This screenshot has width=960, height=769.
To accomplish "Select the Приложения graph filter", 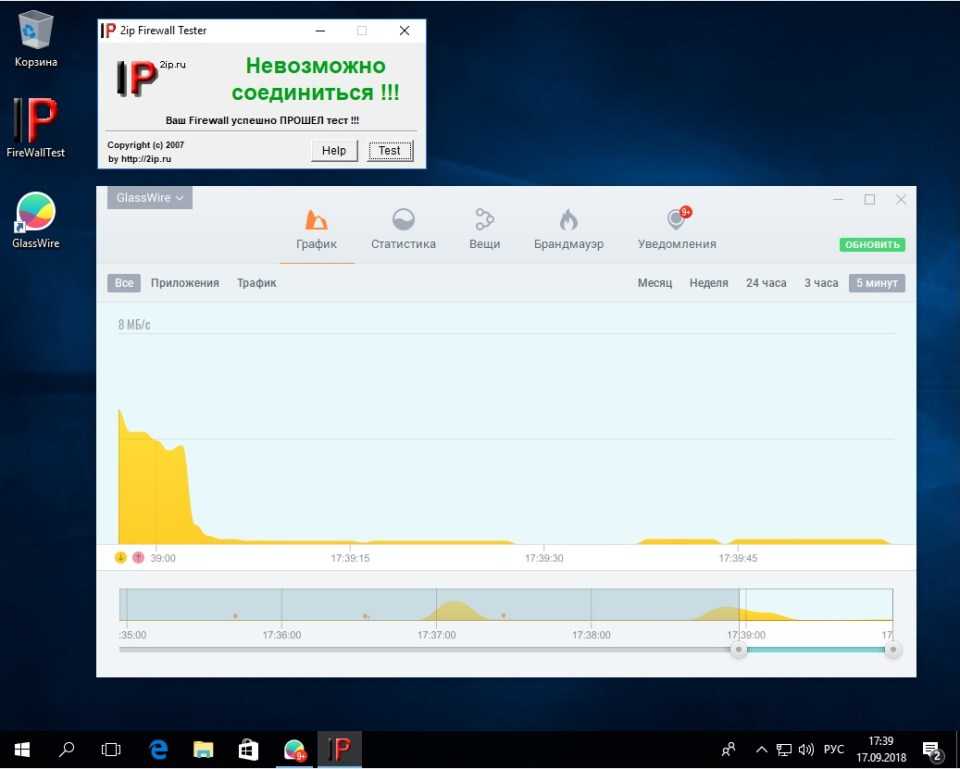I will 185,283.
